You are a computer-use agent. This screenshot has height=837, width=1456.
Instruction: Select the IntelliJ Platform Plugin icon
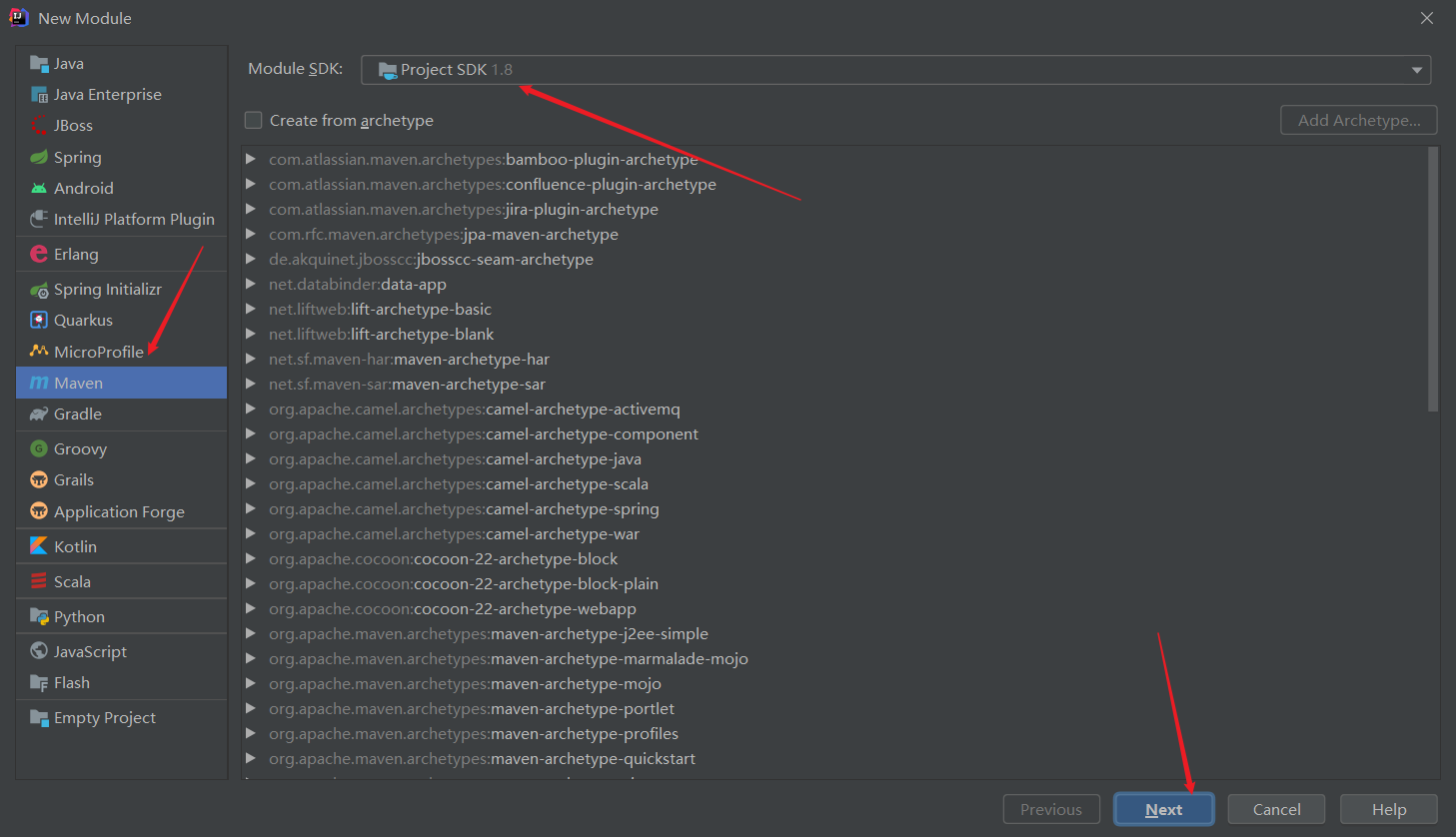pos(39,219)
